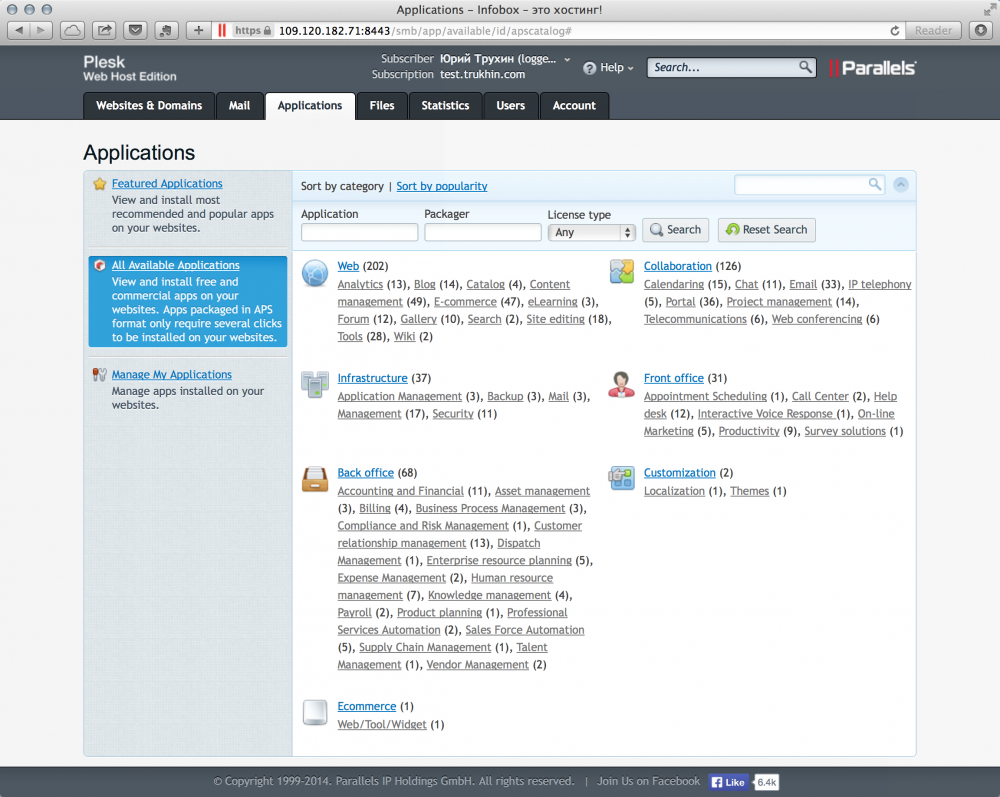Collapse the search panel with the chevron button
Screen dimensions: 1000x797
901,185
